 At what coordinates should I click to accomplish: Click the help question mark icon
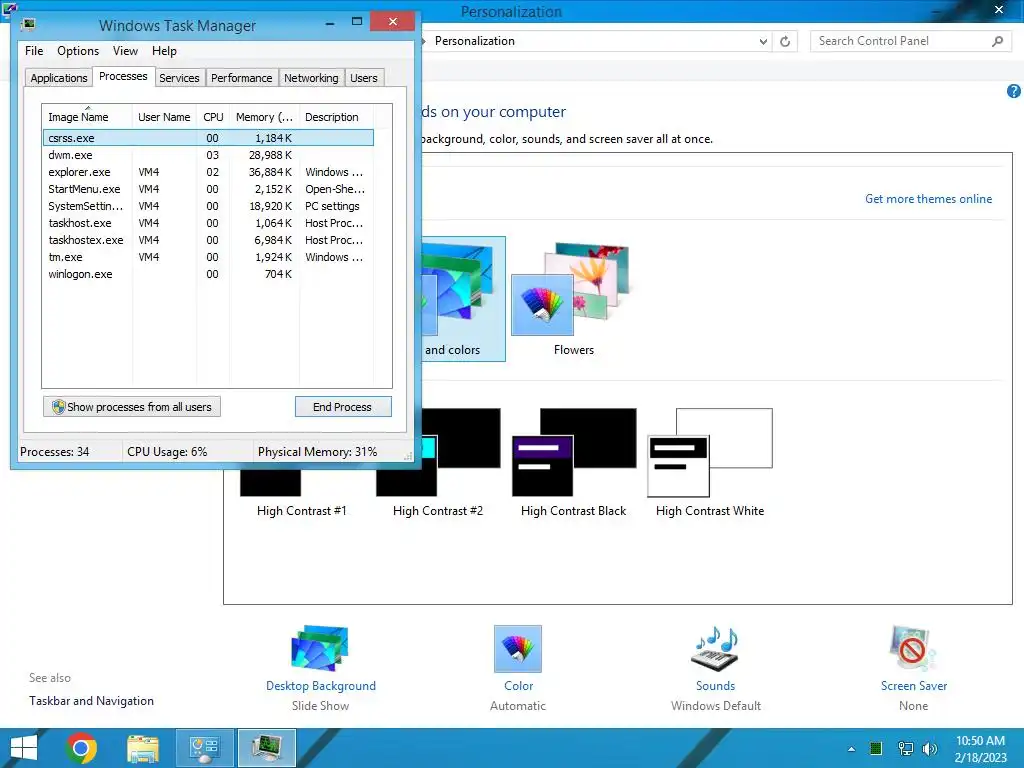pos(1014,91)
